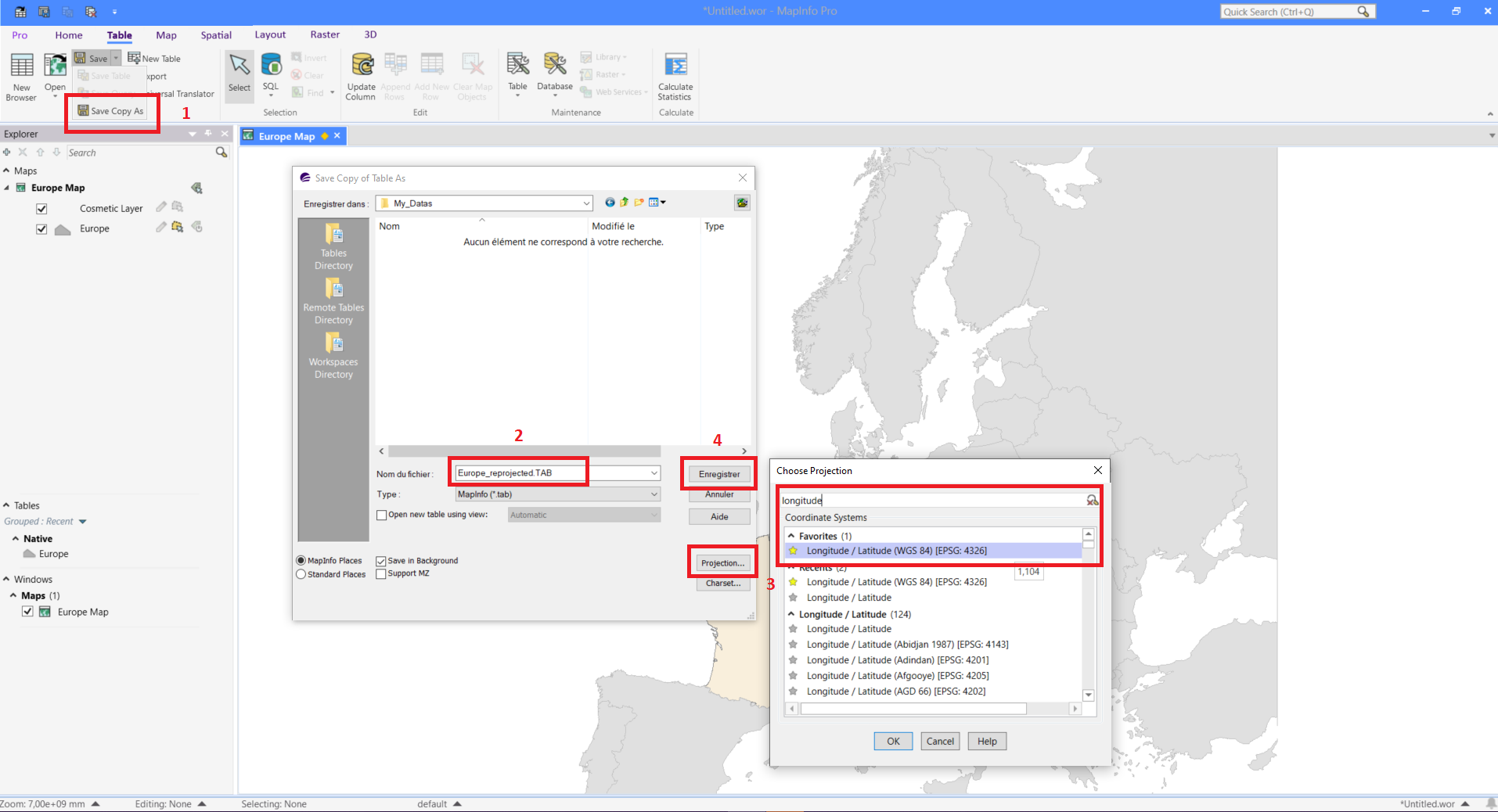Open Tables Directory shortcut in dialog

(x=333, y=246)
